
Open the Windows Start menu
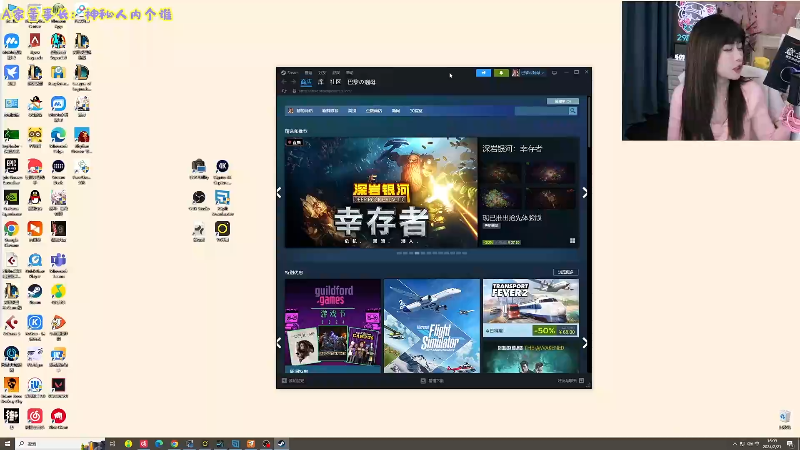click(x=7, y=444)
